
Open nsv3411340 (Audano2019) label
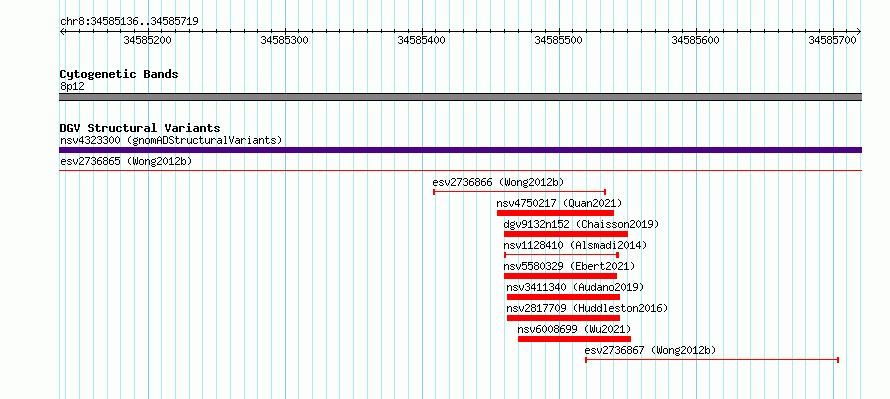point(576,287)
